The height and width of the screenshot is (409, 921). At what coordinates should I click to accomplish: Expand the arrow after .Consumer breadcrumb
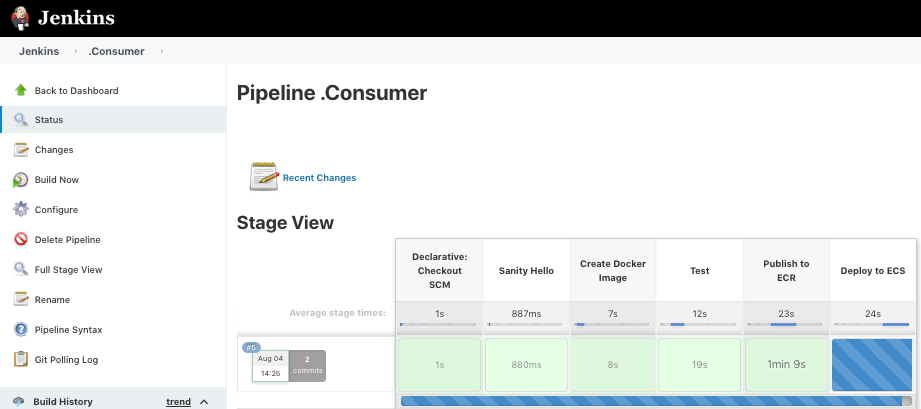[x=162, y=51]
